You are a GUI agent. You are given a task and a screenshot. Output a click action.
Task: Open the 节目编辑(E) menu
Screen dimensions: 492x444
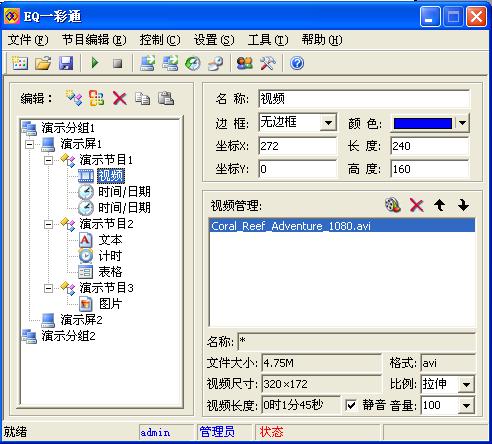[94, 40]
